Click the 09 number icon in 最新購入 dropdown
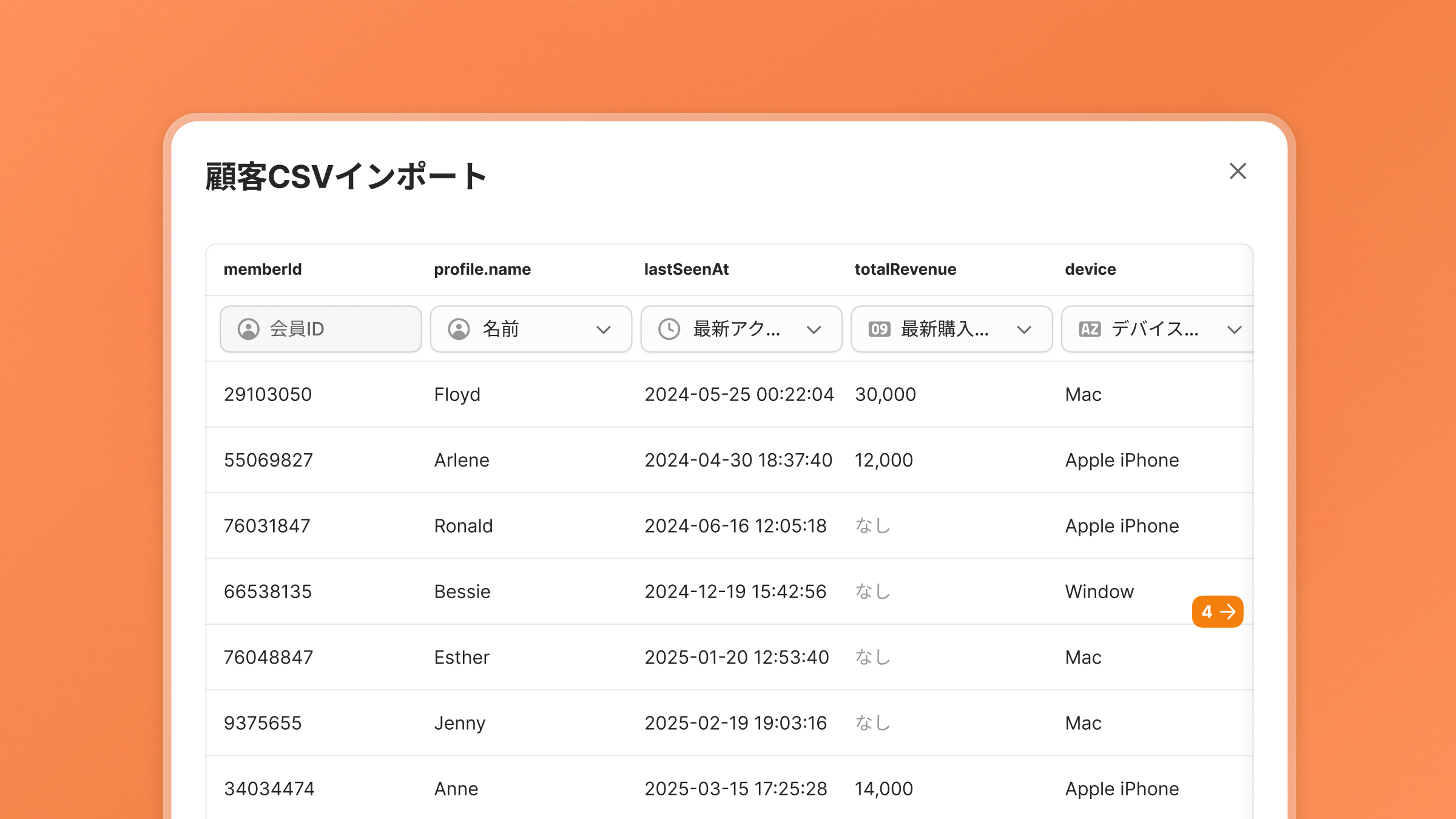The image size is (1456, 819). point(879,329)
